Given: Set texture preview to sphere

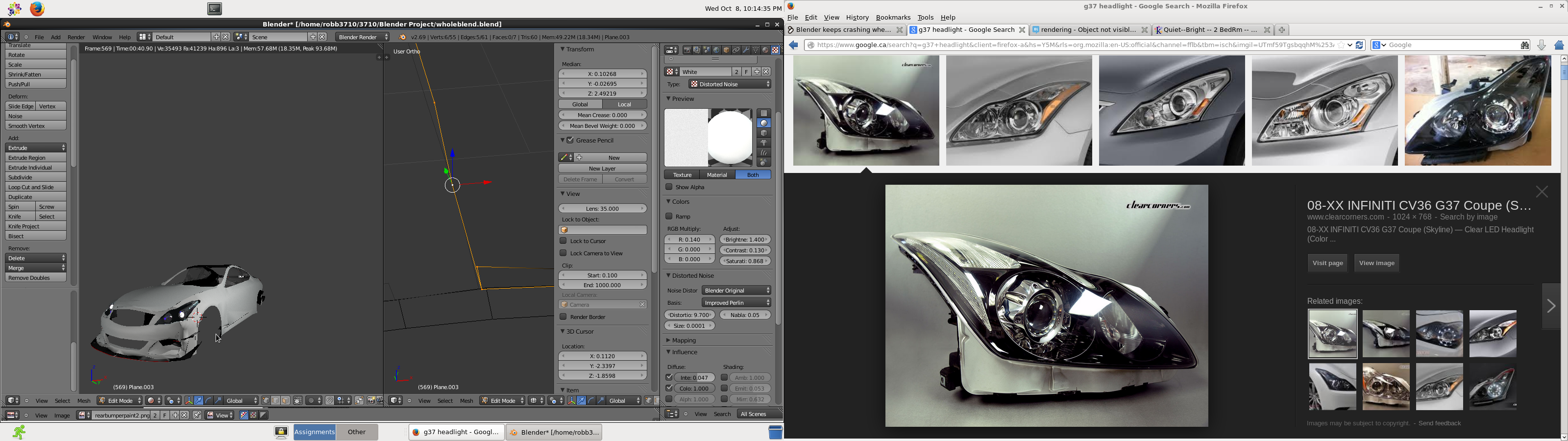Looking at the screenshot, I should pyautogui.click(x=764, y=123).
